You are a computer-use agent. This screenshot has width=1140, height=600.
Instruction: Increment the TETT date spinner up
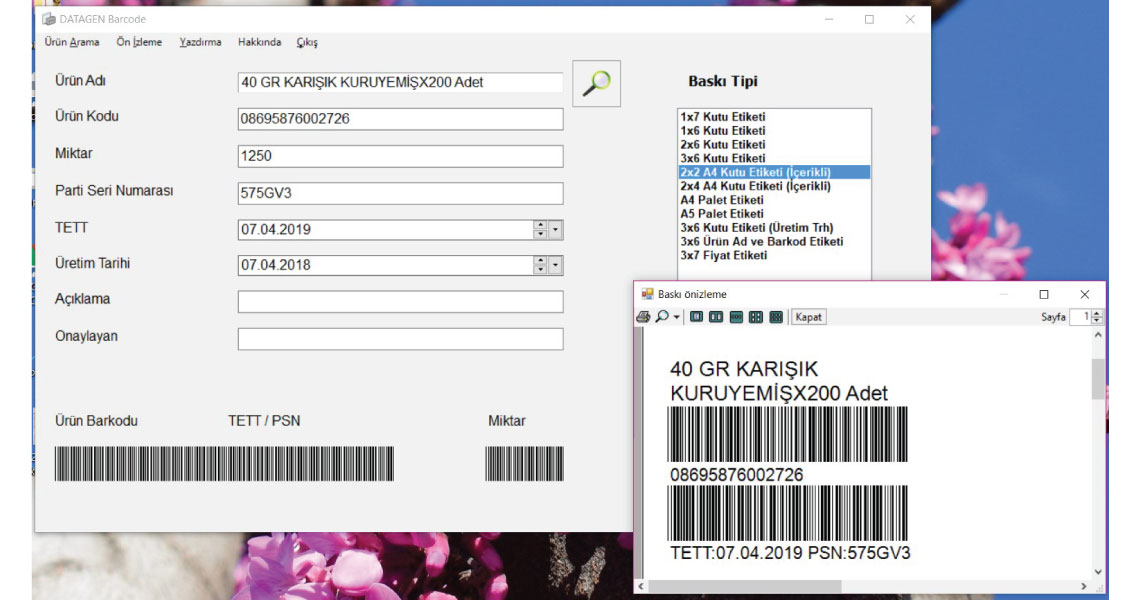540,225
